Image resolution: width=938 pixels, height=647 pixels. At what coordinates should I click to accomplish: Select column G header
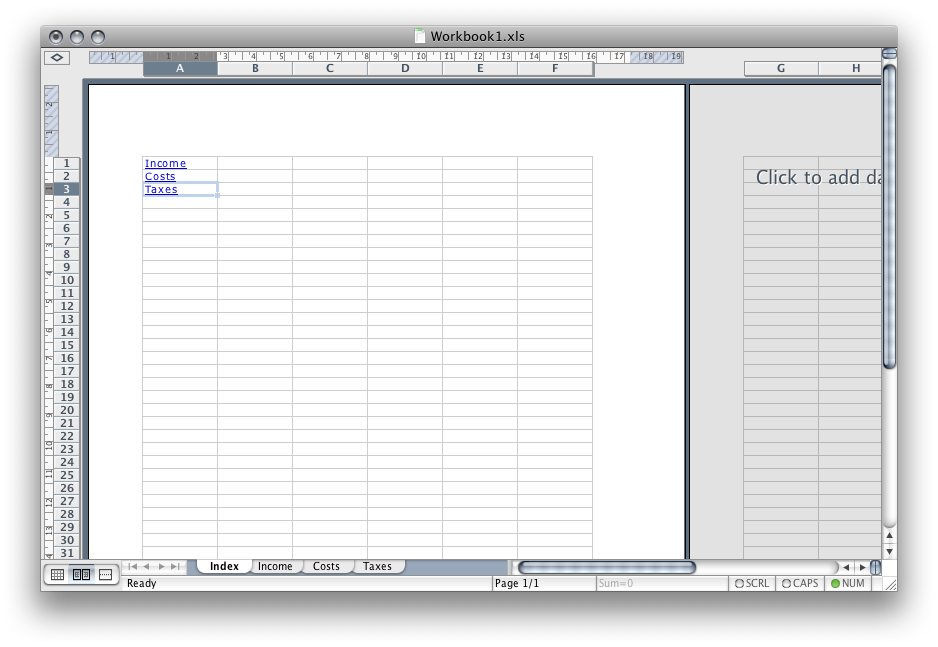click(x=781, y=69)
